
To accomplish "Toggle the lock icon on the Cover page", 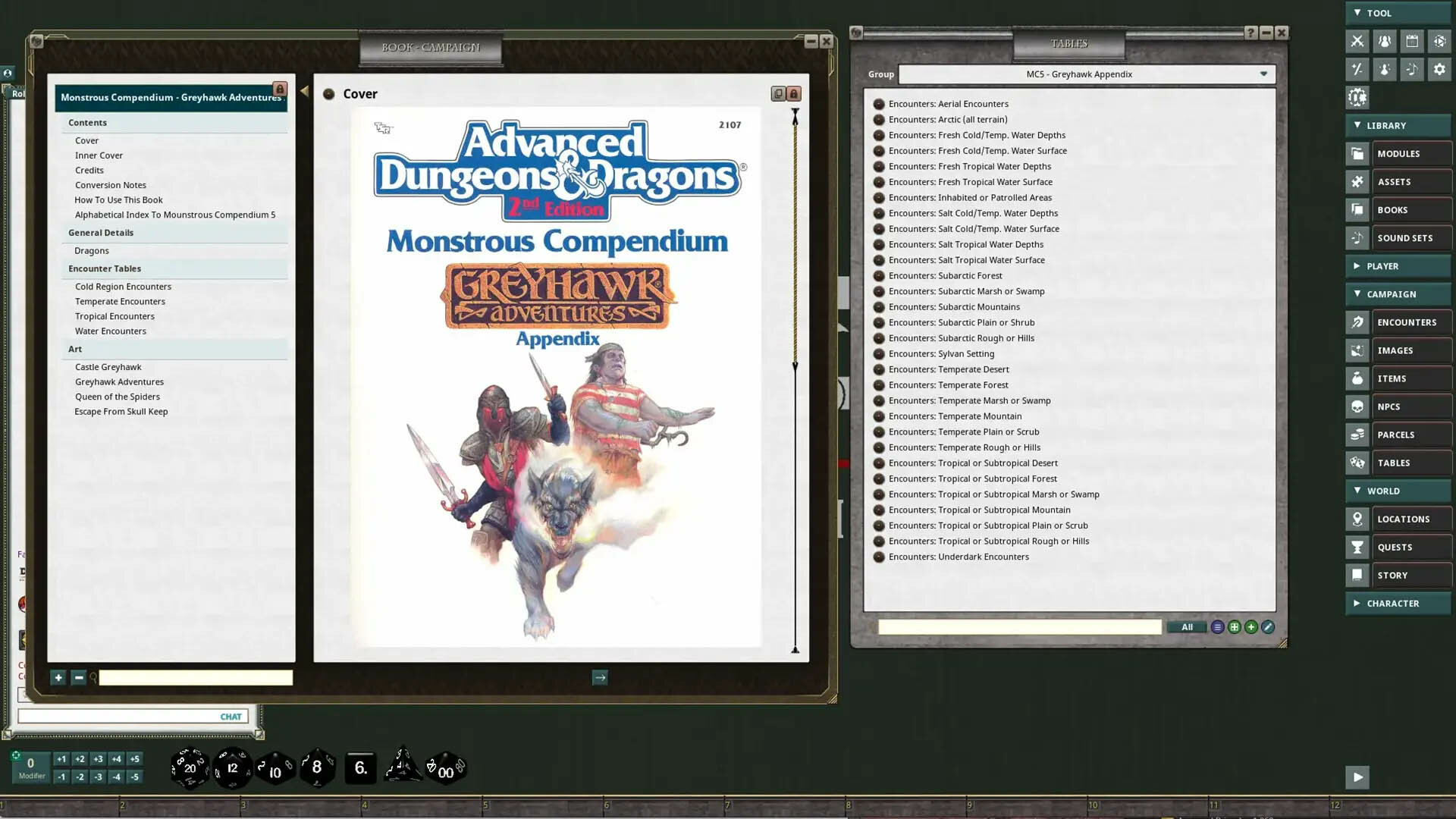I will 793,93.
